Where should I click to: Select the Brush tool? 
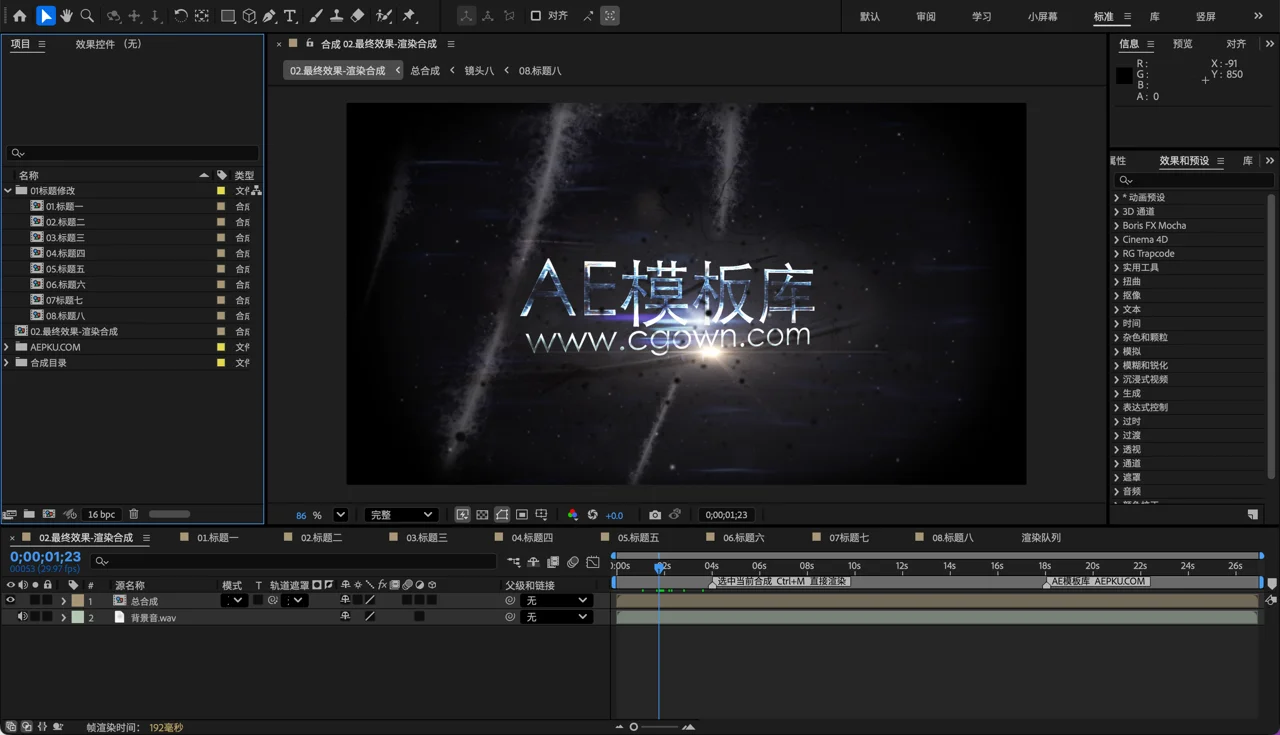pos(316,16)
